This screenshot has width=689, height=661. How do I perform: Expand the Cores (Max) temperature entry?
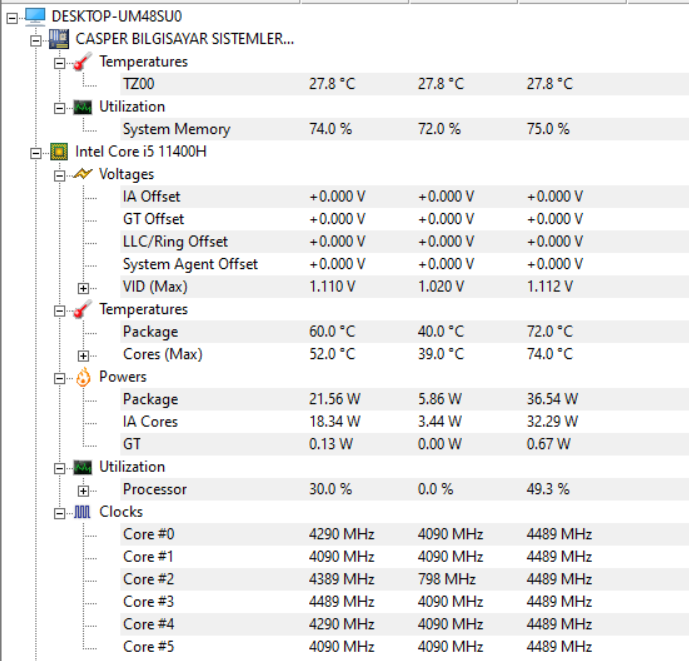(83, 355)
